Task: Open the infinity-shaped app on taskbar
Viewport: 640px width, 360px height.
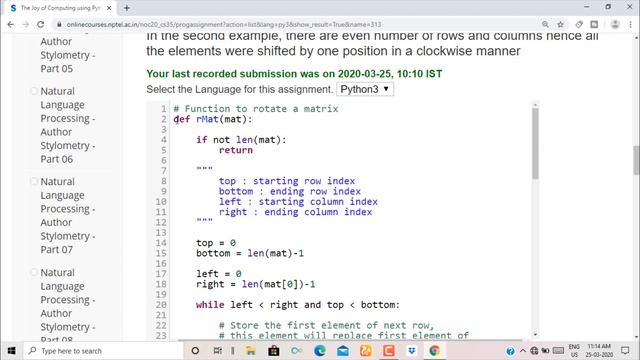Action: tap(297, 351)
